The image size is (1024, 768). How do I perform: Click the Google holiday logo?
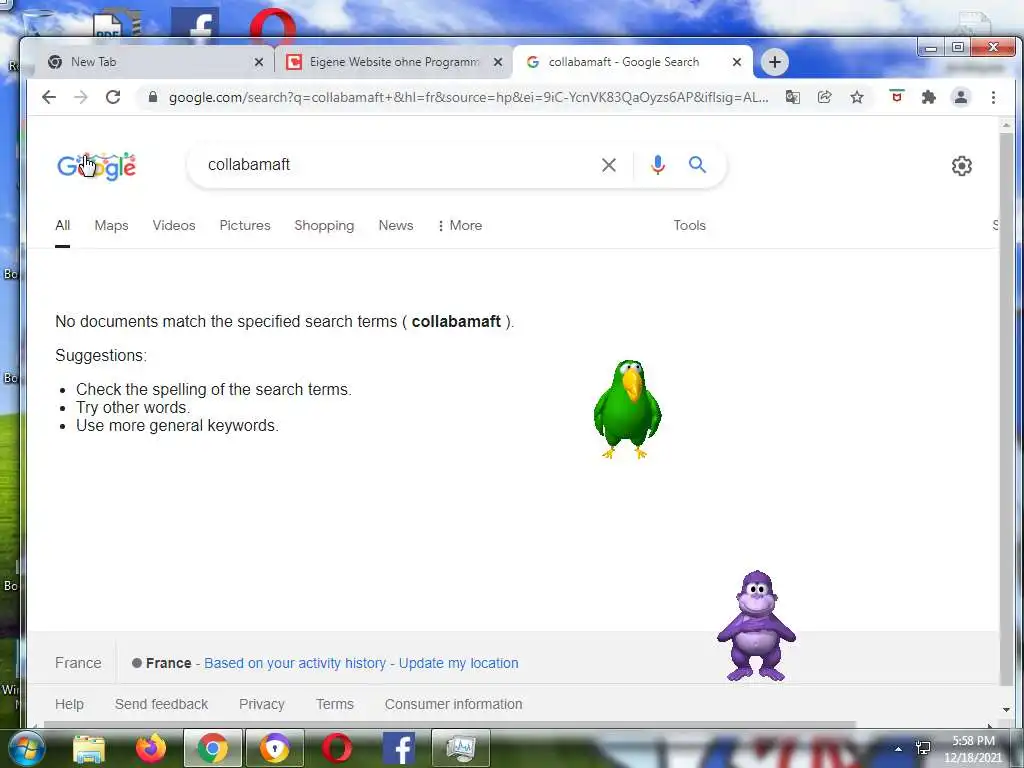[x=97, y=167]
